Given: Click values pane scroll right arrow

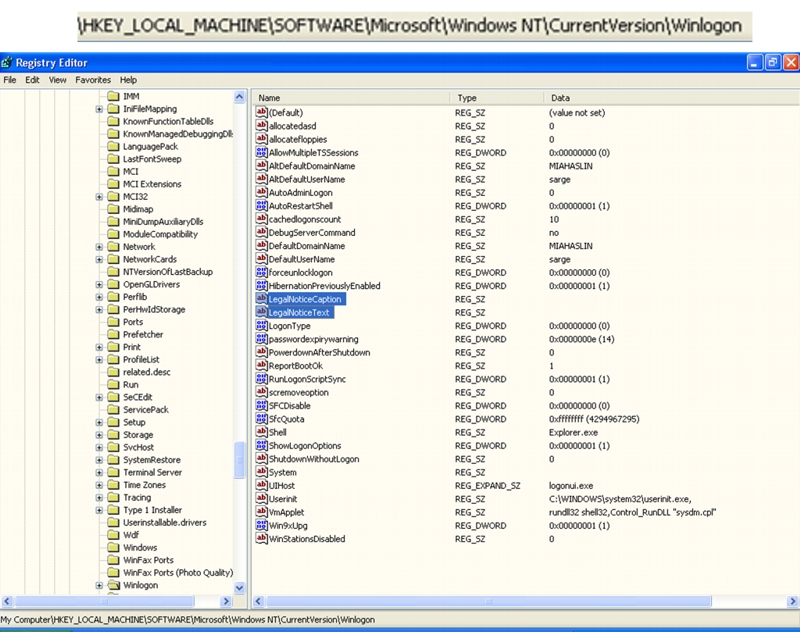Looking at the screenshot, I should point(793,601).
